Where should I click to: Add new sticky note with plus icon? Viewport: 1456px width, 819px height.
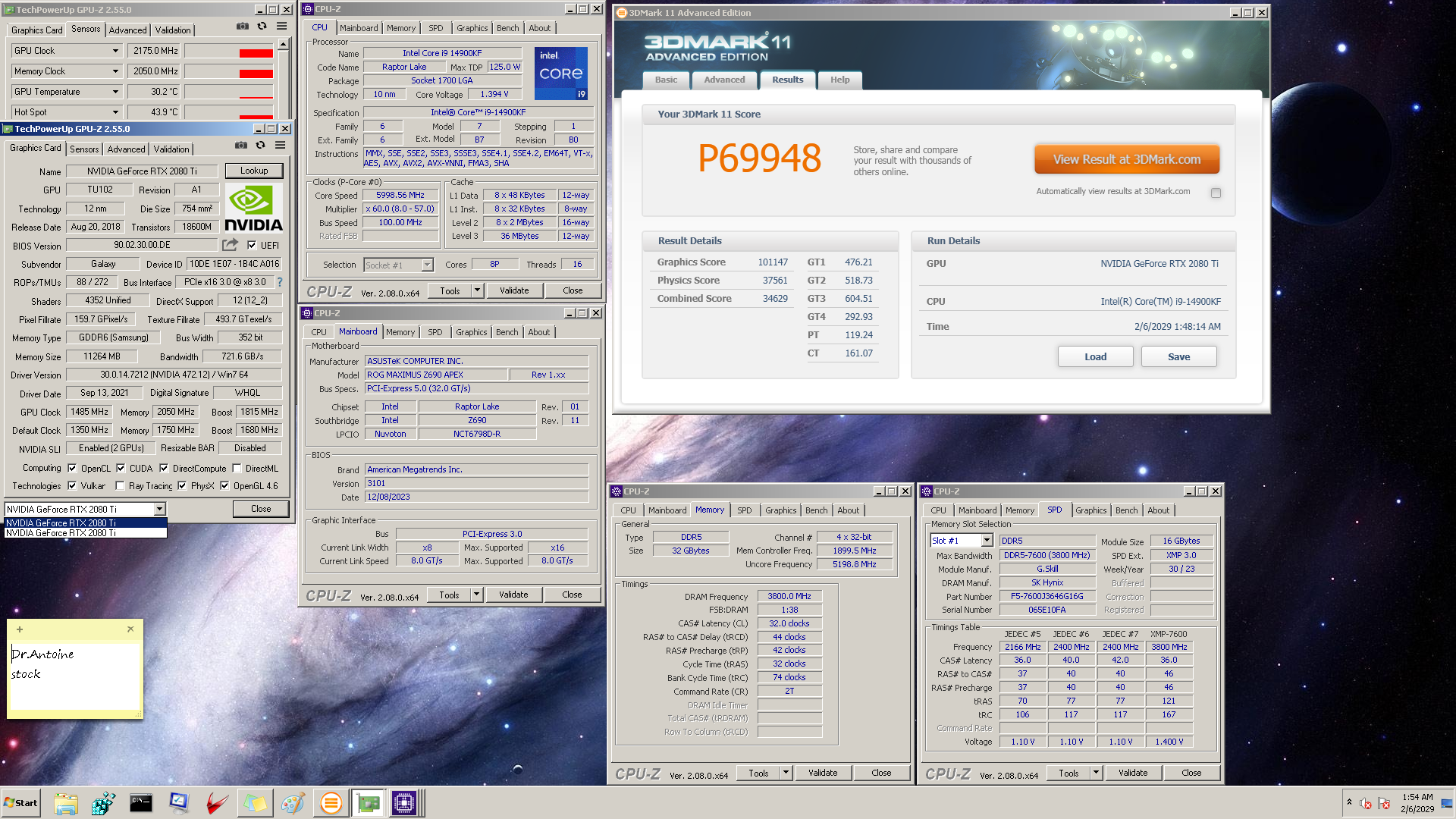20,629
